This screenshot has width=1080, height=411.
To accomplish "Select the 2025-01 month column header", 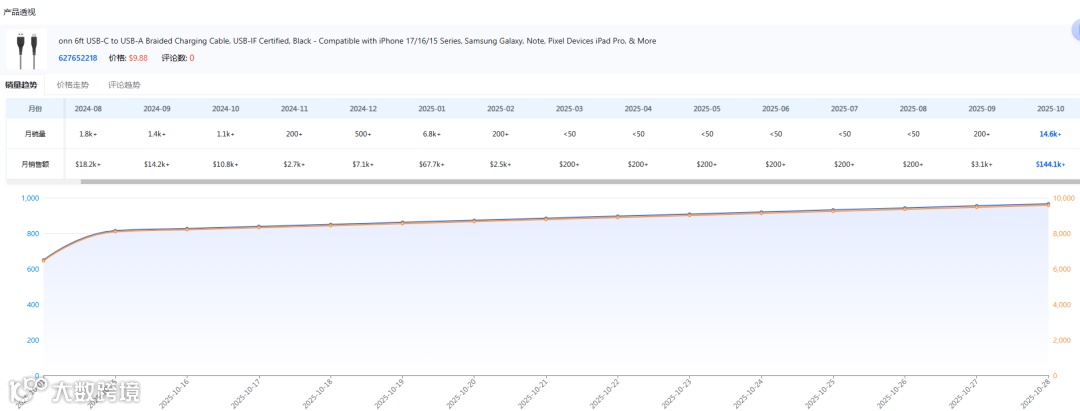I will [x=432, y=109].
